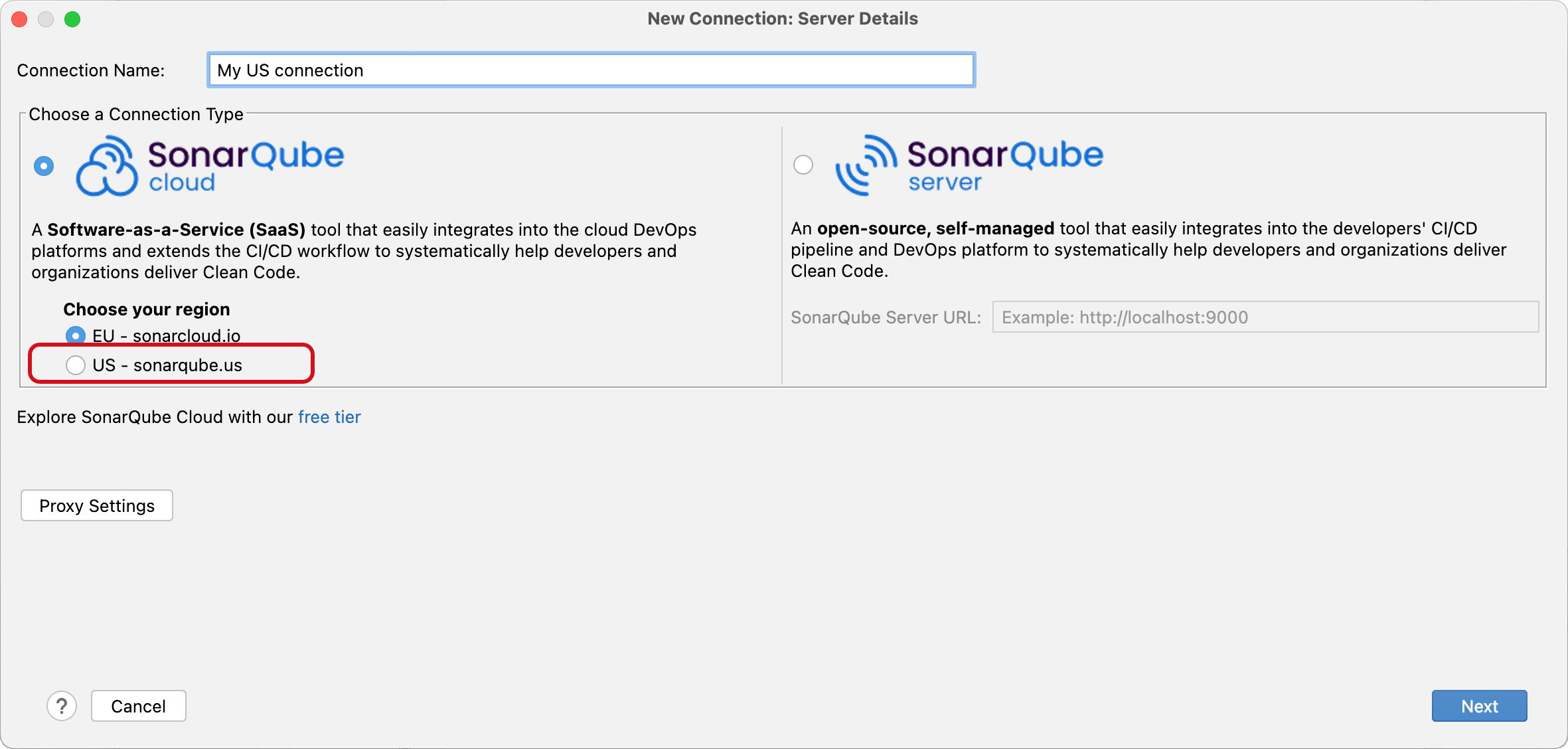
Task: Proceed with the Next button
Action: 1479,706
